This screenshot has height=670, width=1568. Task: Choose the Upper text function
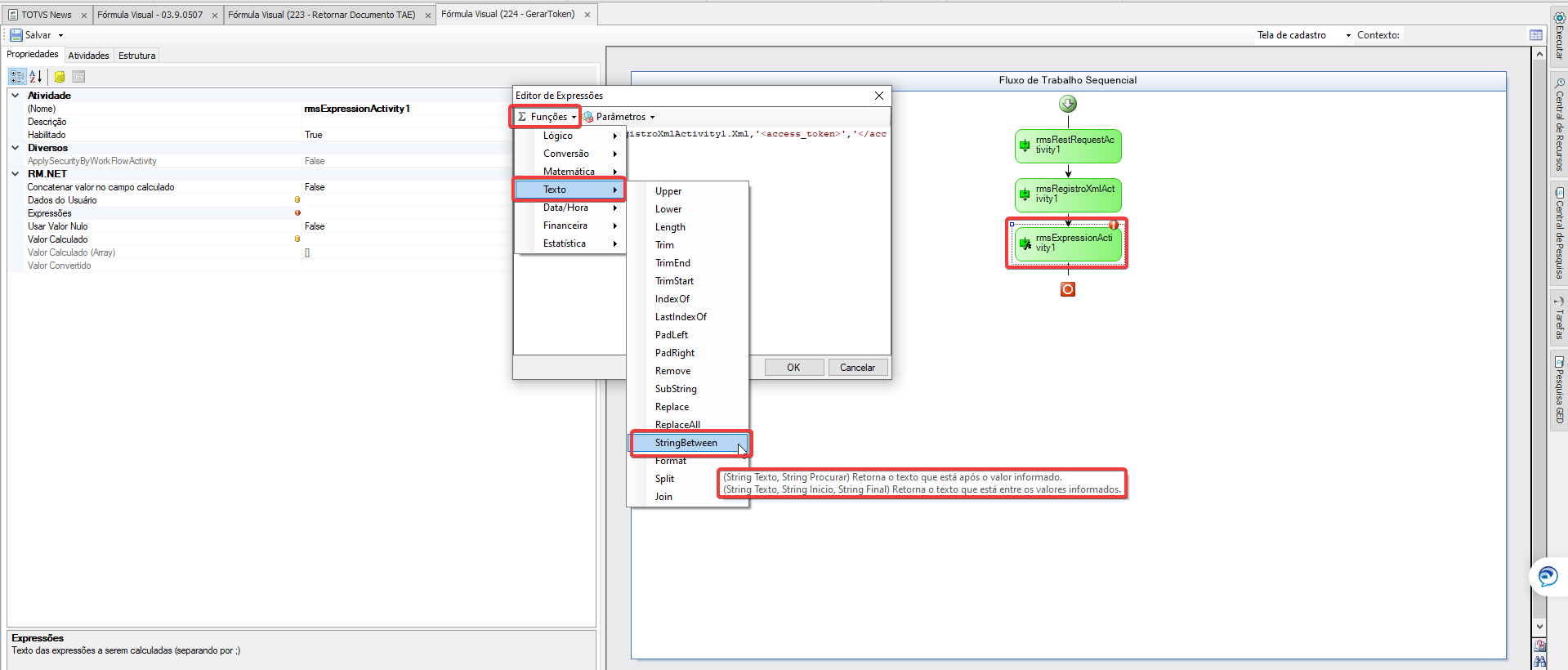(x=688, y=191)
